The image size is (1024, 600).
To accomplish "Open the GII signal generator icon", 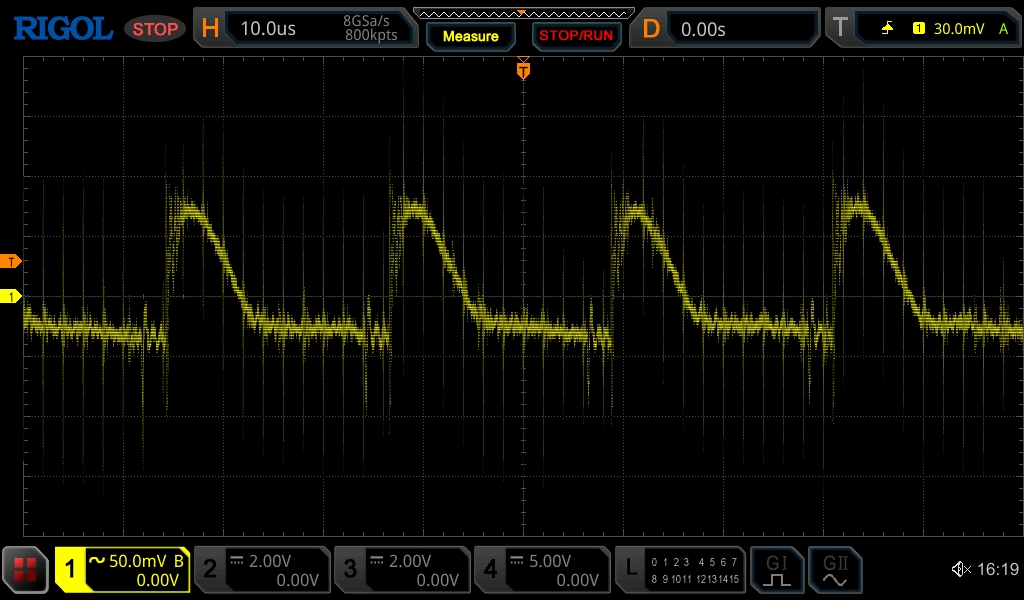I will [835, 570].
